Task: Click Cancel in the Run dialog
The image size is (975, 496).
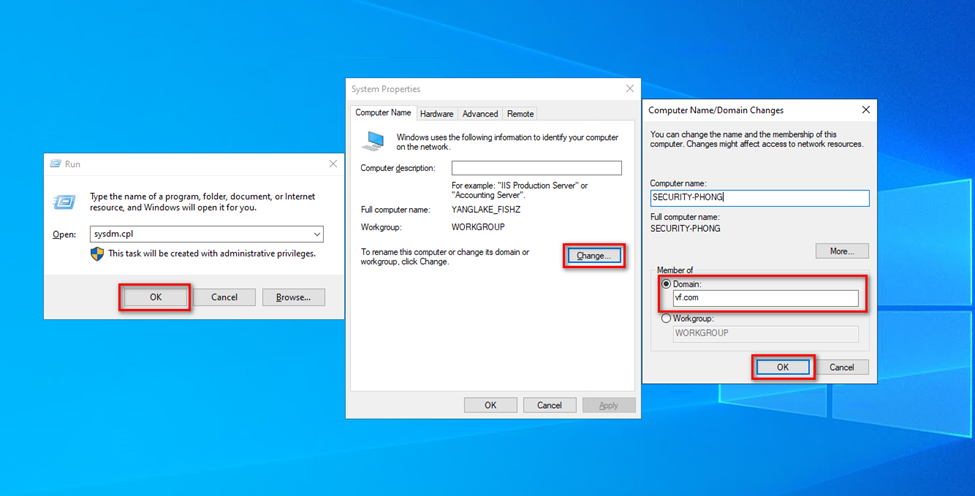Action: click(224, 297)
